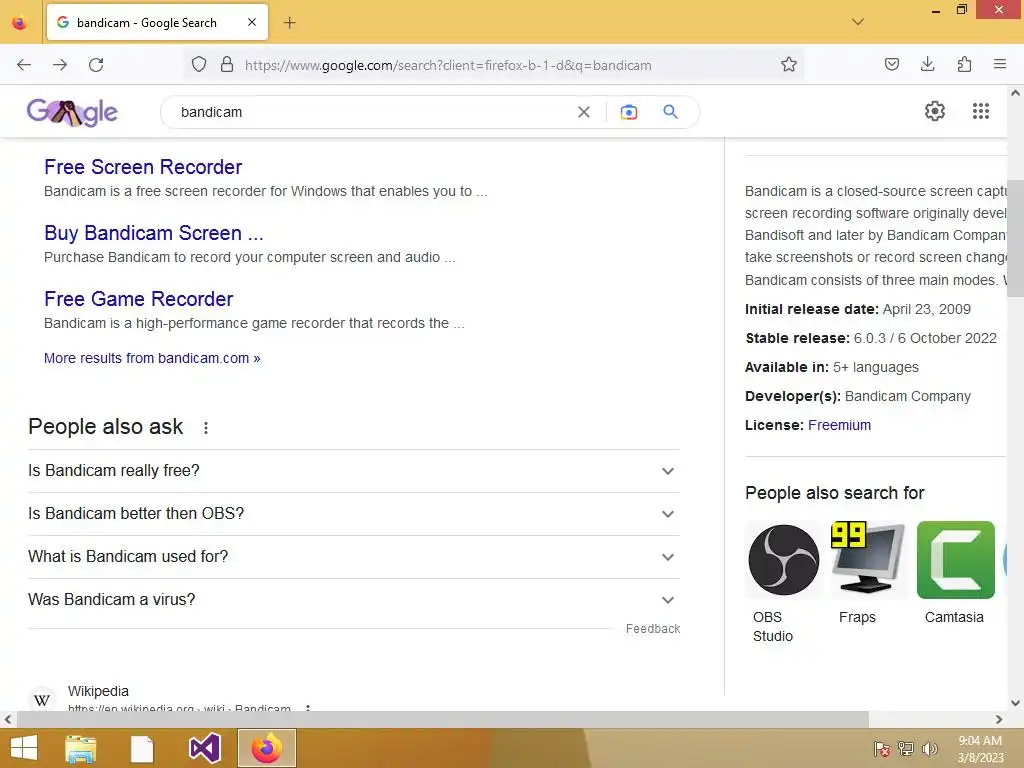Open the Buy Bandicam Screen result
Viewport: 1024px width, 768px height.
[154, 233]
